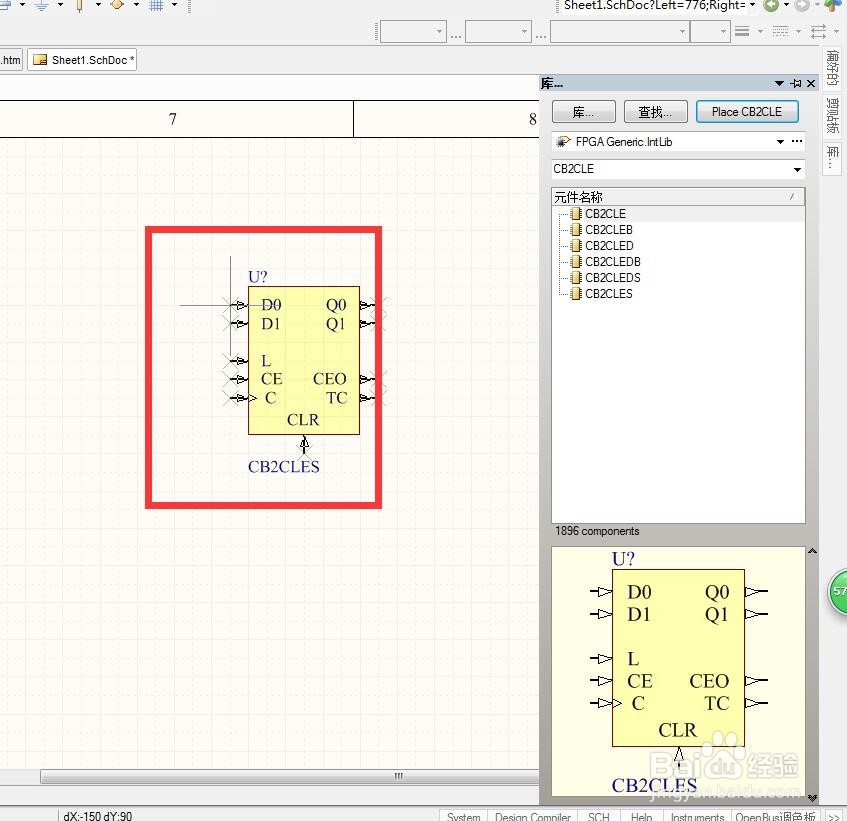Image resolution: width=847 pixels, height=821 pixels.
Task: Click the U? designator on the schematic
Action: point(258,277)
